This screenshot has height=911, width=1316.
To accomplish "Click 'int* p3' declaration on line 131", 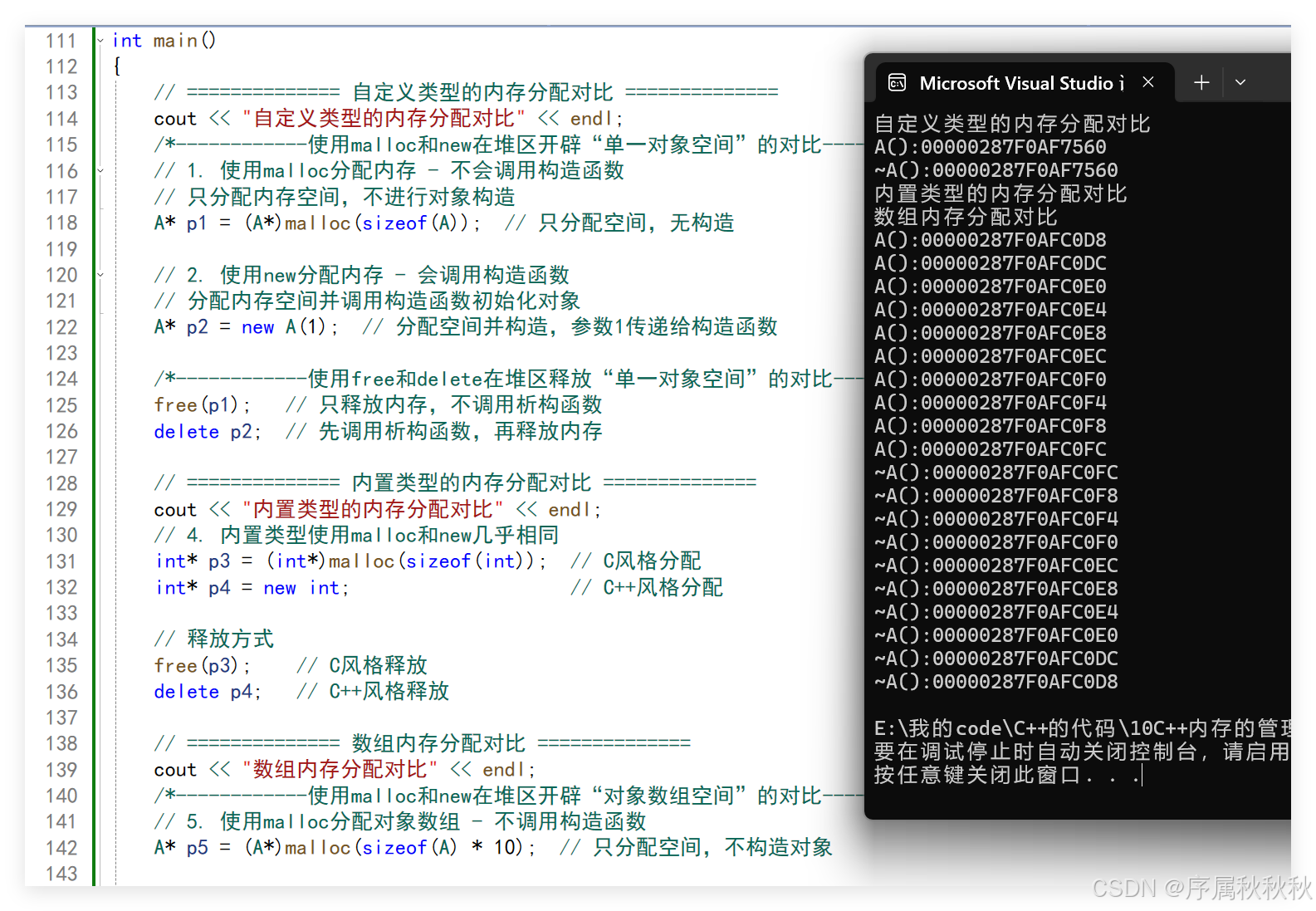I will 193,561.
